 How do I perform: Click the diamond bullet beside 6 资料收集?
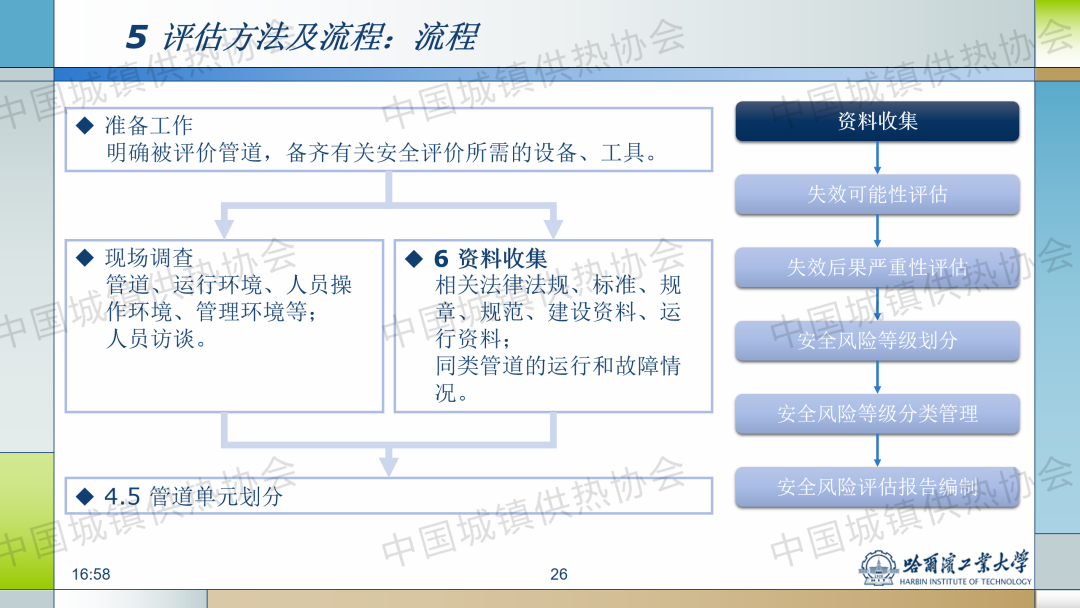414,259
